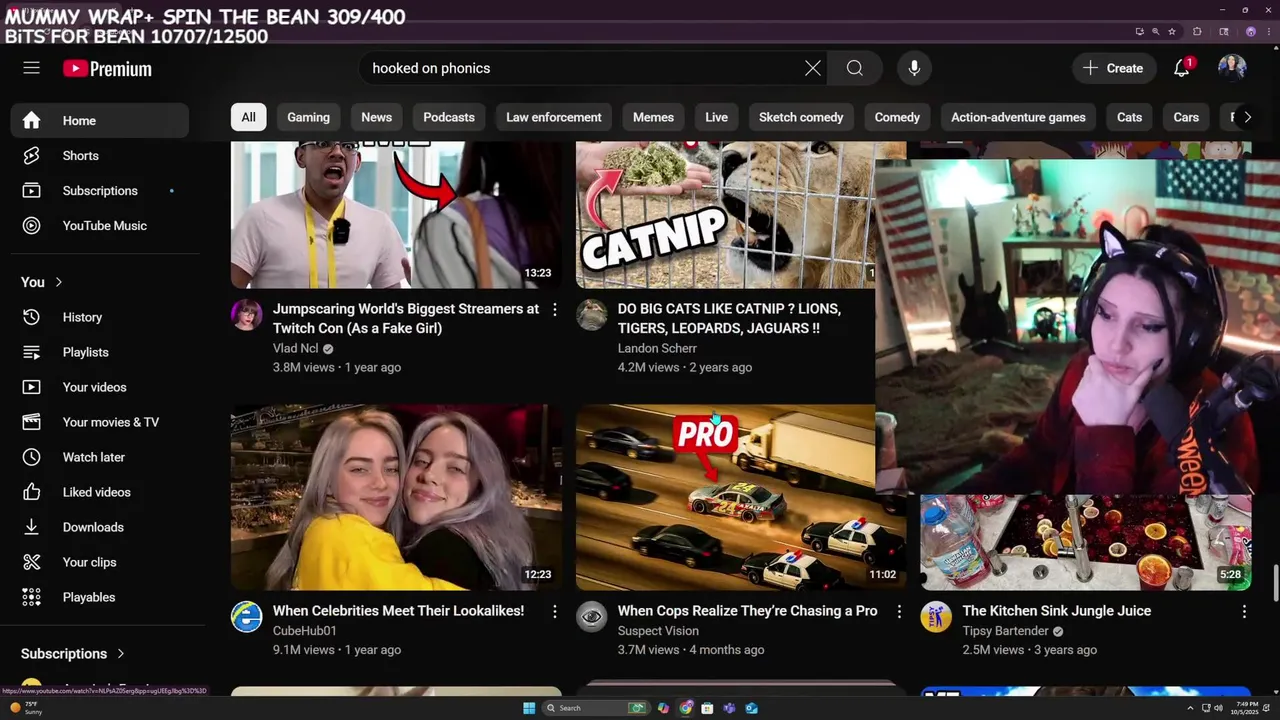The width and height of the screenshot is (1280, 720).
Task: Start voice search with microphone
Action: 913,68
